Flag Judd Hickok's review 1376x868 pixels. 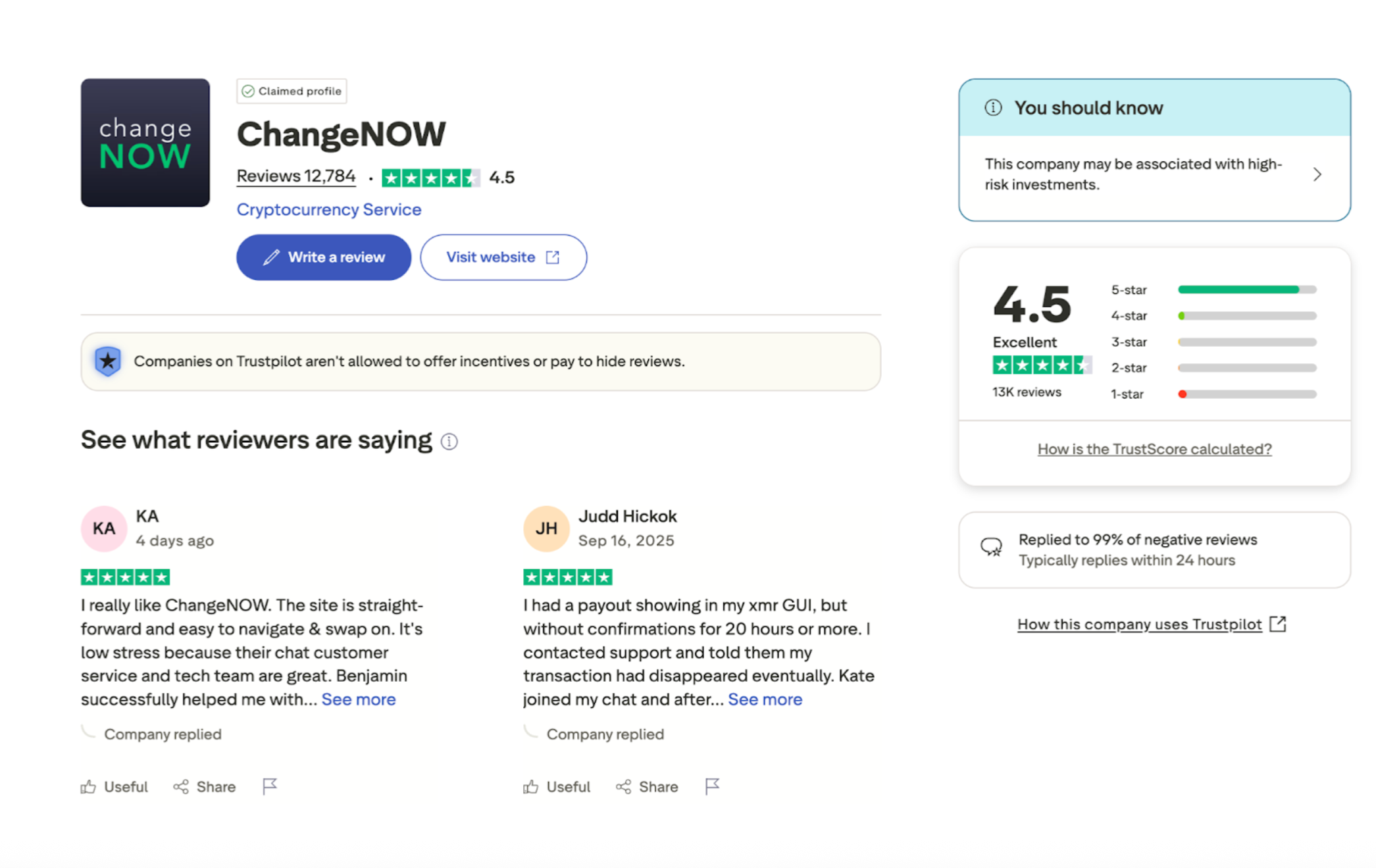712,786
